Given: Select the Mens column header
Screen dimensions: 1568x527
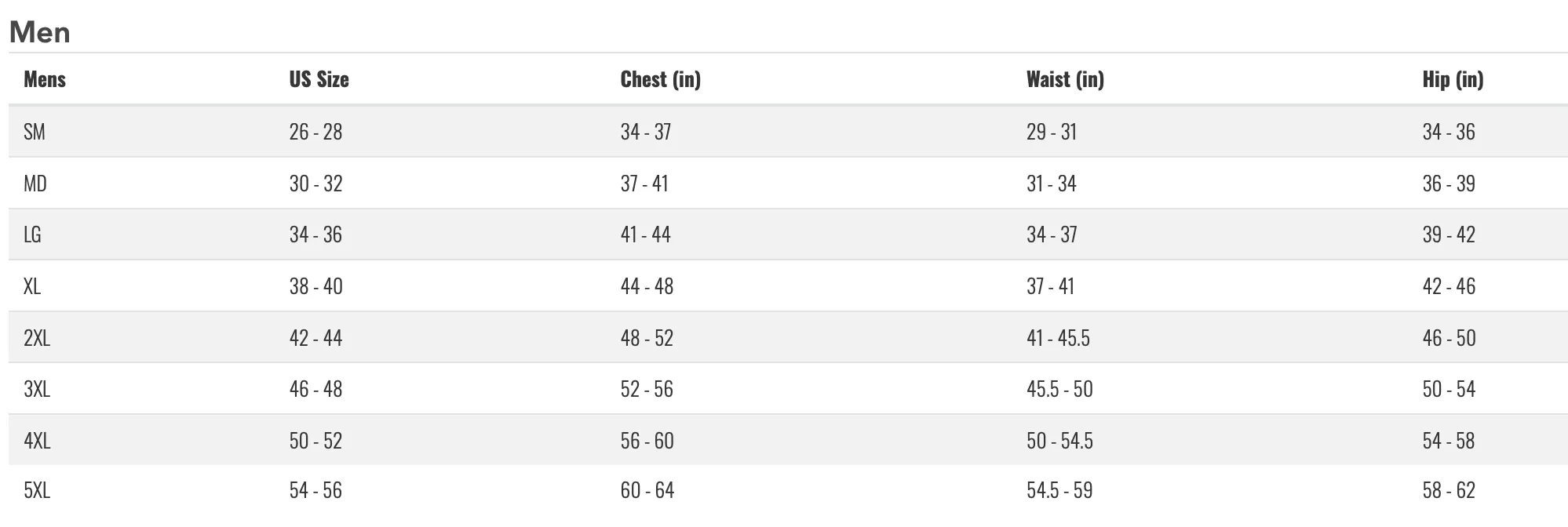Looking at the screenshot, I should [45, 79].
